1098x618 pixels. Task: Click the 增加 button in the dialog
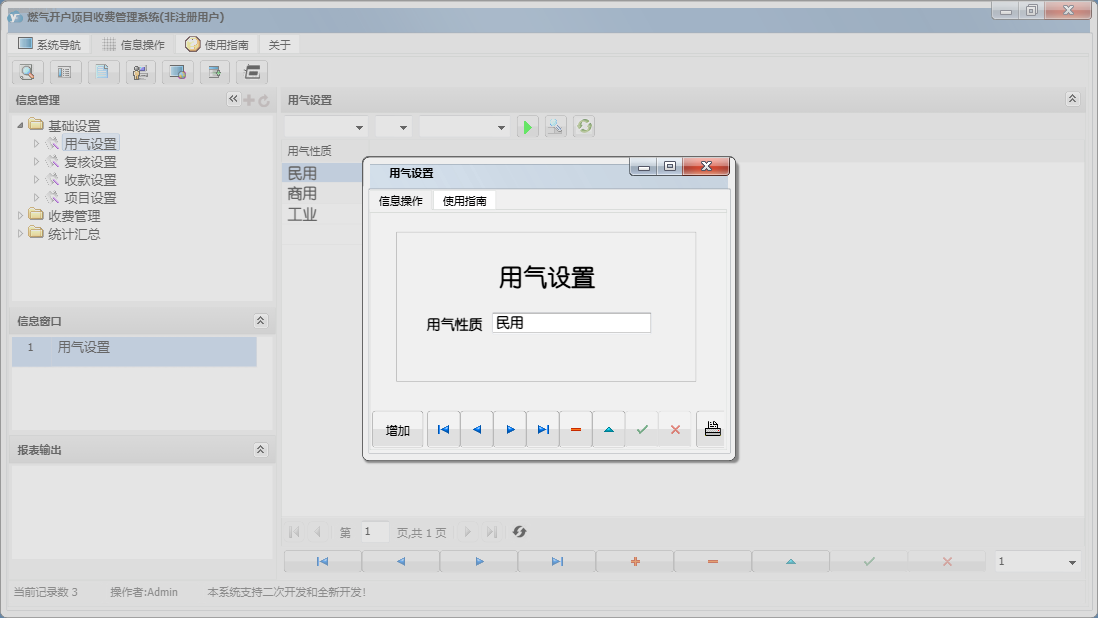tap(397, 428)
